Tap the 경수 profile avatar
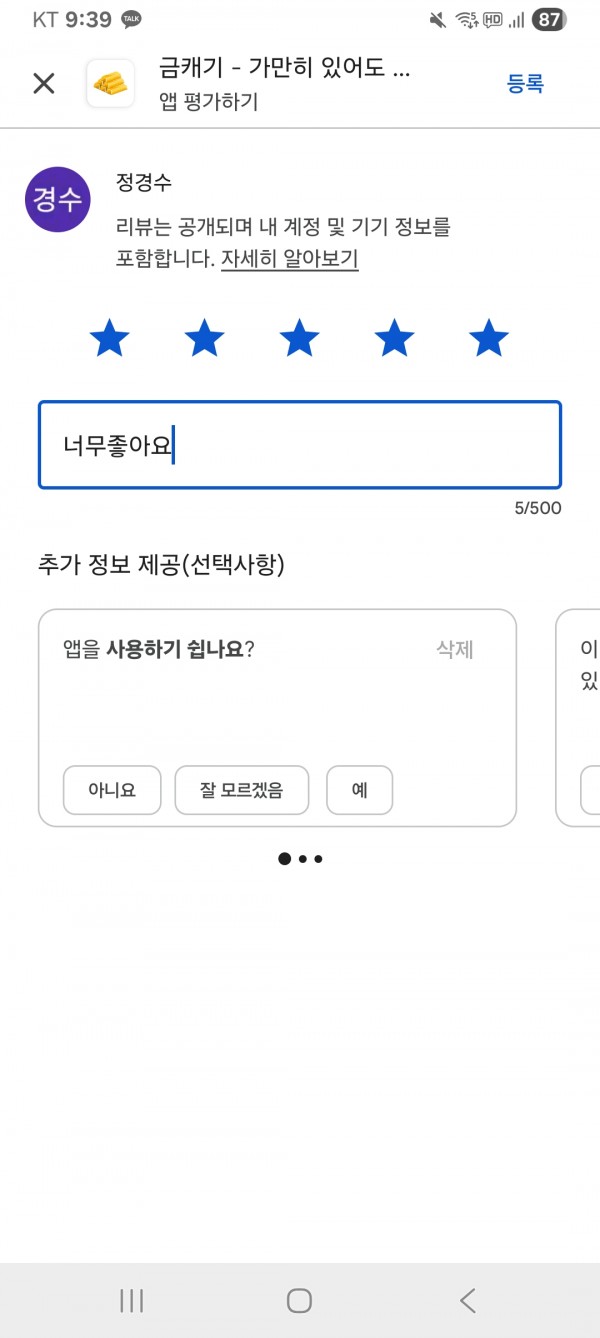Viewport: 600px width, 1338px height. pyautogui.click(x=58, y=199)
